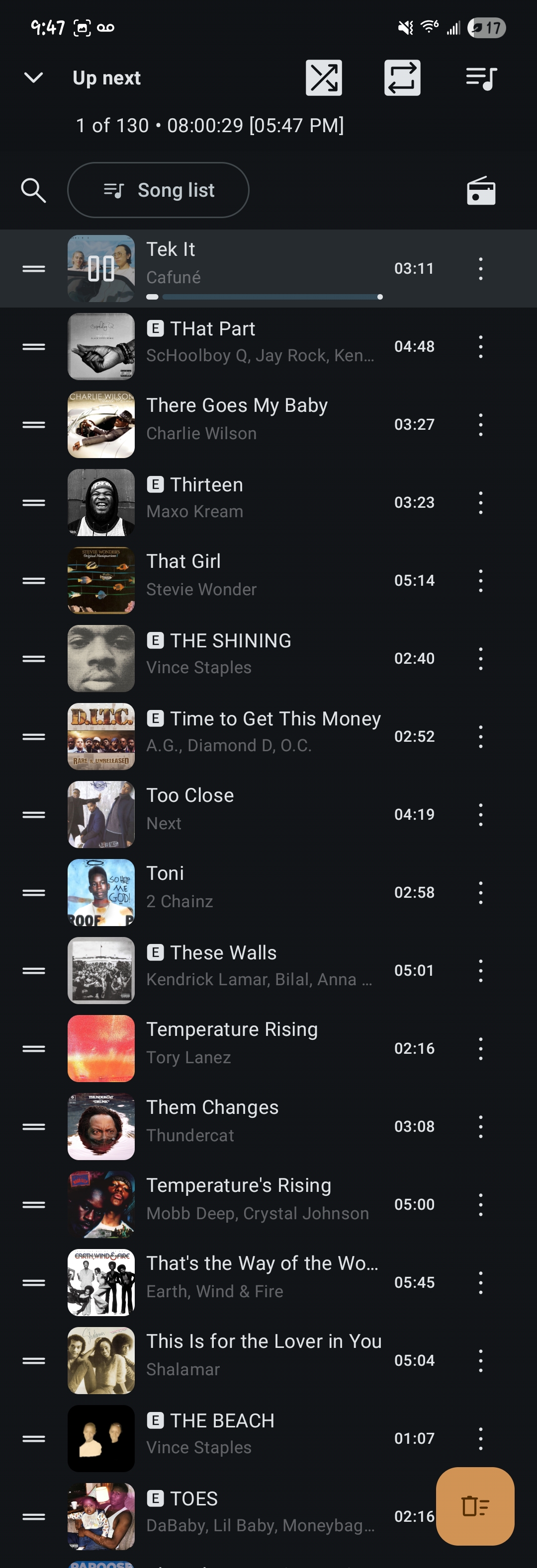Viewport: 537px width, 1568px height.
Task: Open options menu for Them Changes
Action: [x=480, y=1126]
